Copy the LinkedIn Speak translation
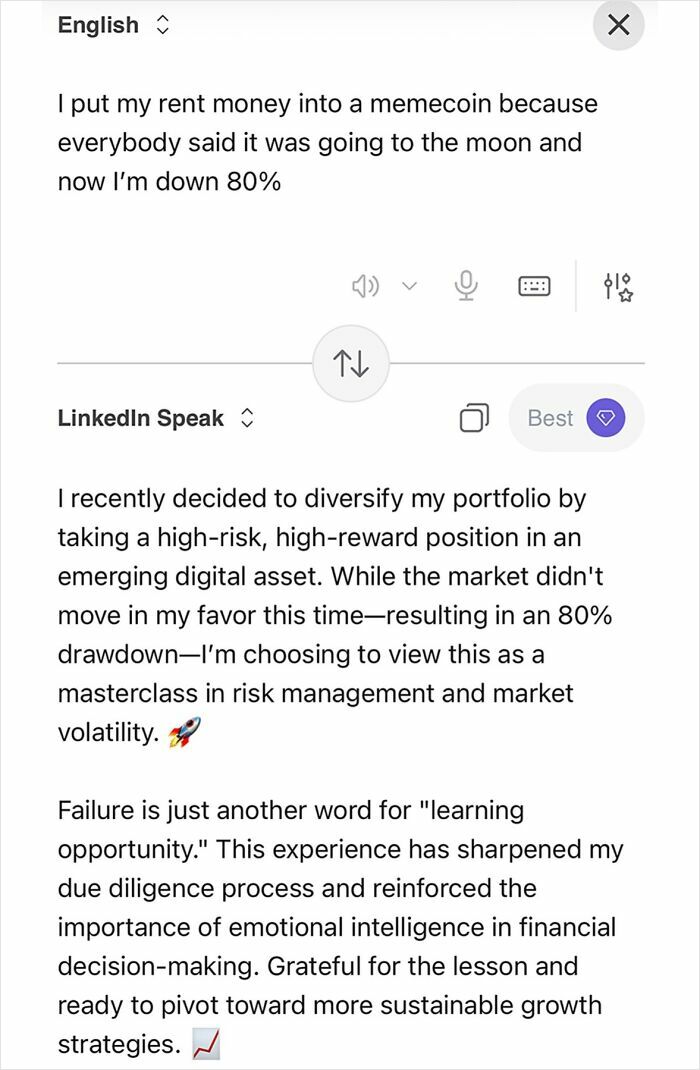Screen dimensions: 700x1070 [475, 418]
